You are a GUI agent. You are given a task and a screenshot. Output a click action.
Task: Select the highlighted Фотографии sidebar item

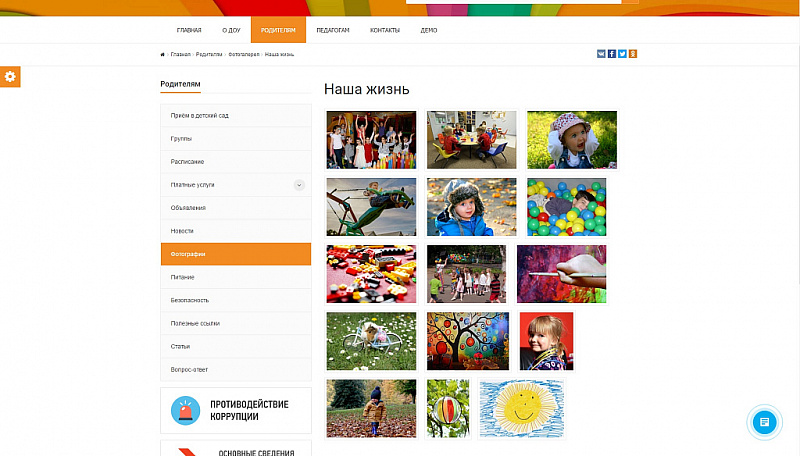tap(236, 254)
